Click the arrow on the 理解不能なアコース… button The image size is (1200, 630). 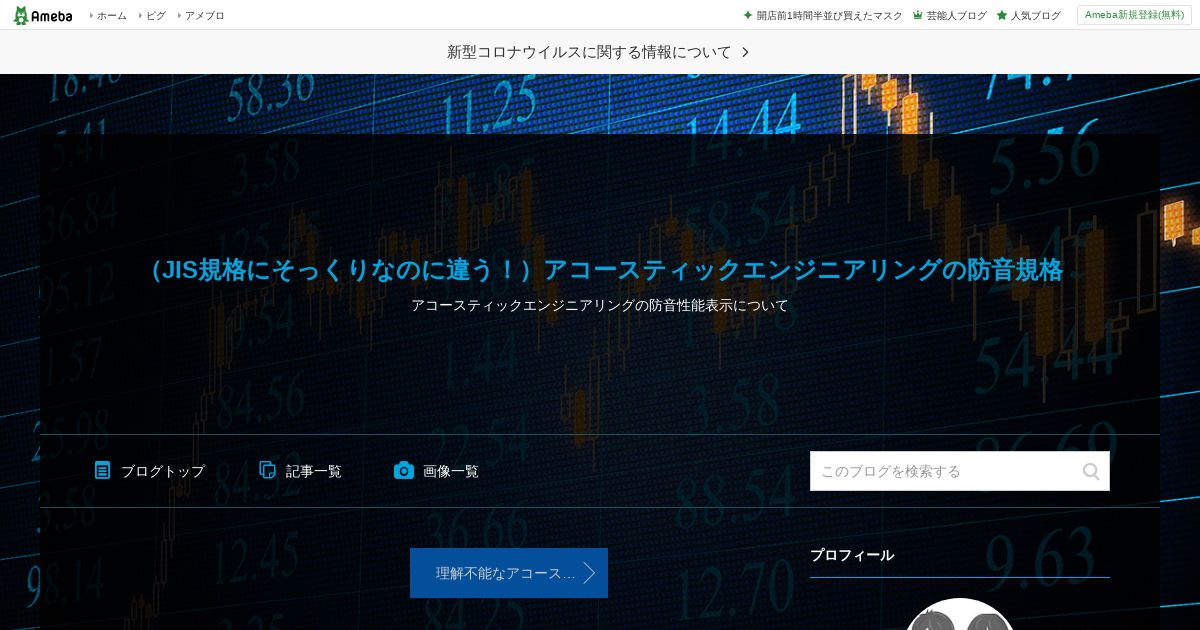589,573
